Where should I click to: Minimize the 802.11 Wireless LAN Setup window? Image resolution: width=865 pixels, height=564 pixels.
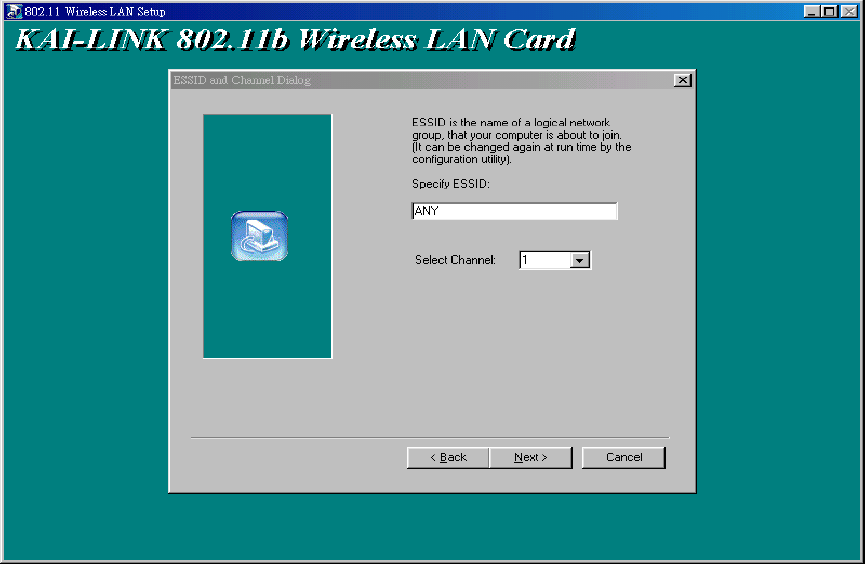811,11
